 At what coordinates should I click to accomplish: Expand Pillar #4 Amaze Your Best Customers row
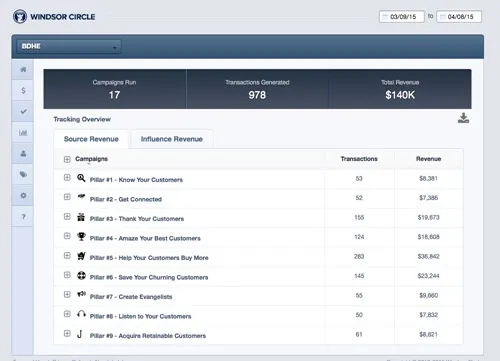tap(67, 236)
